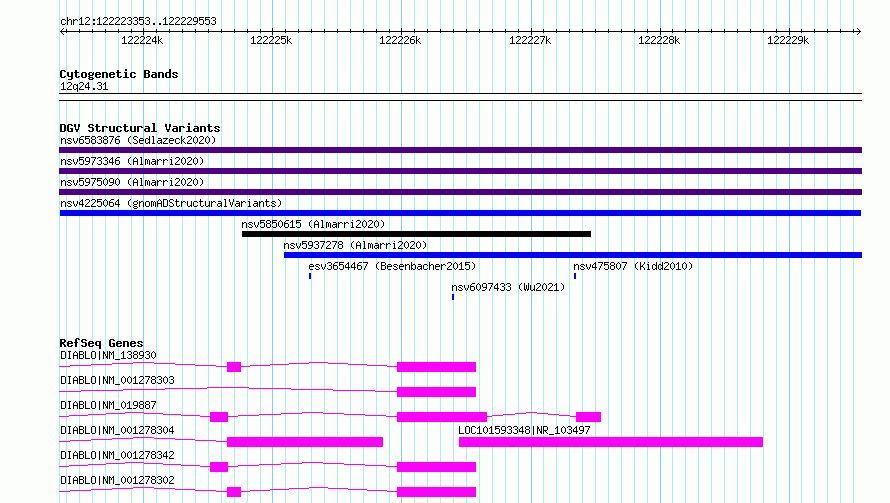
Task: Click the 122228k ruler position label
Action: [659, 40]
